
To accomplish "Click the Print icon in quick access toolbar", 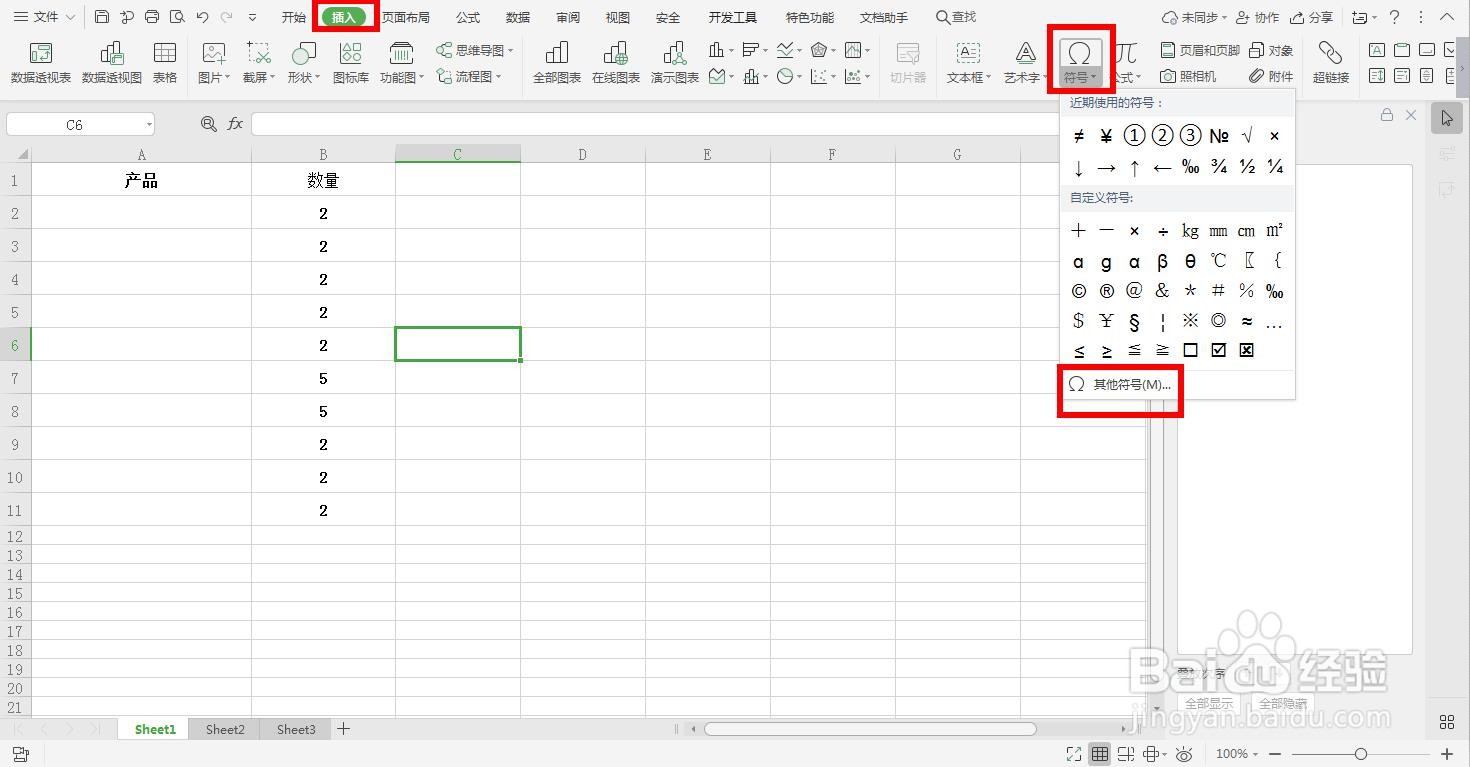I will coord(152,17).
